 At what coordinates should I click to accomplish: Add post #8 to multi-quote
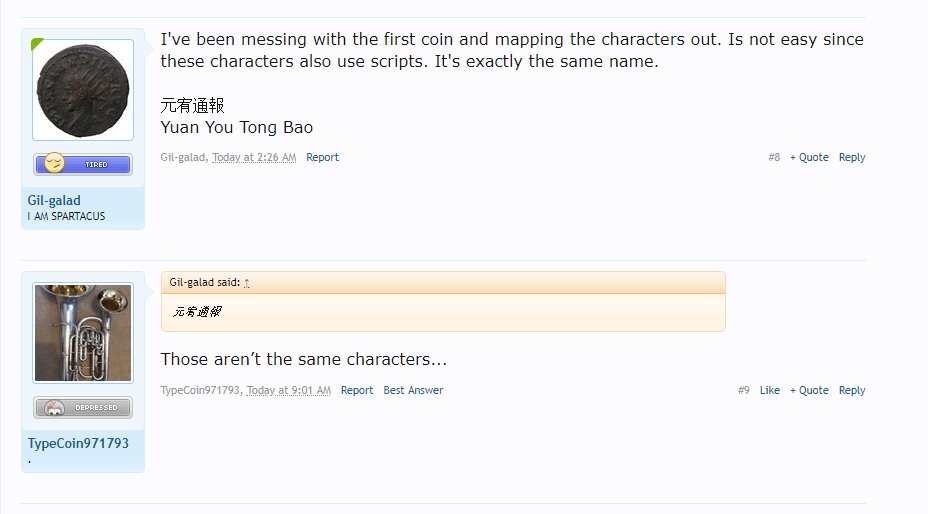click(x=809, y=157)
